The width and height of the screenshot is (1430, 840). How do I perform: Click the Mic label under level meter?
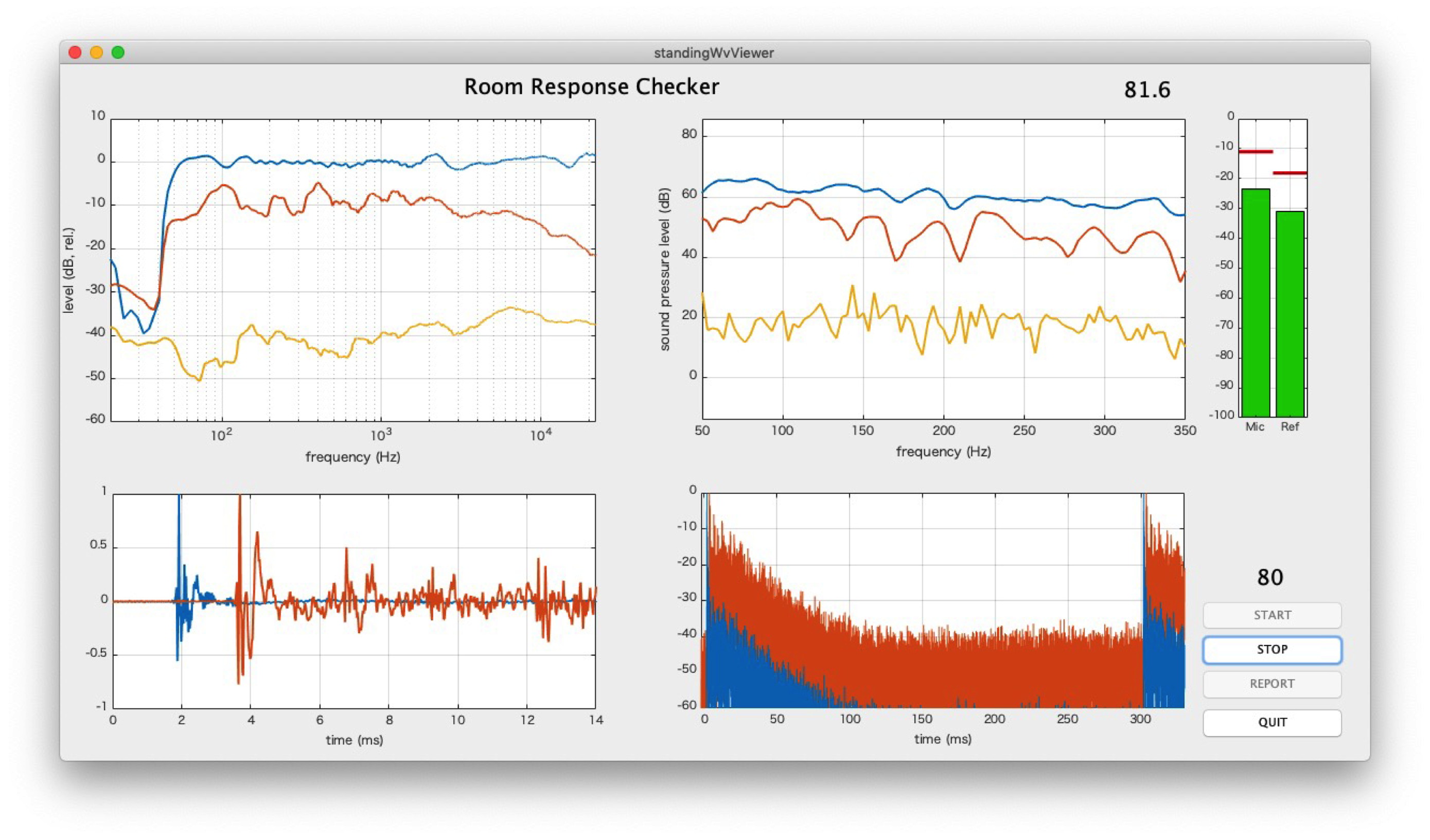(x=1255, y=426)
